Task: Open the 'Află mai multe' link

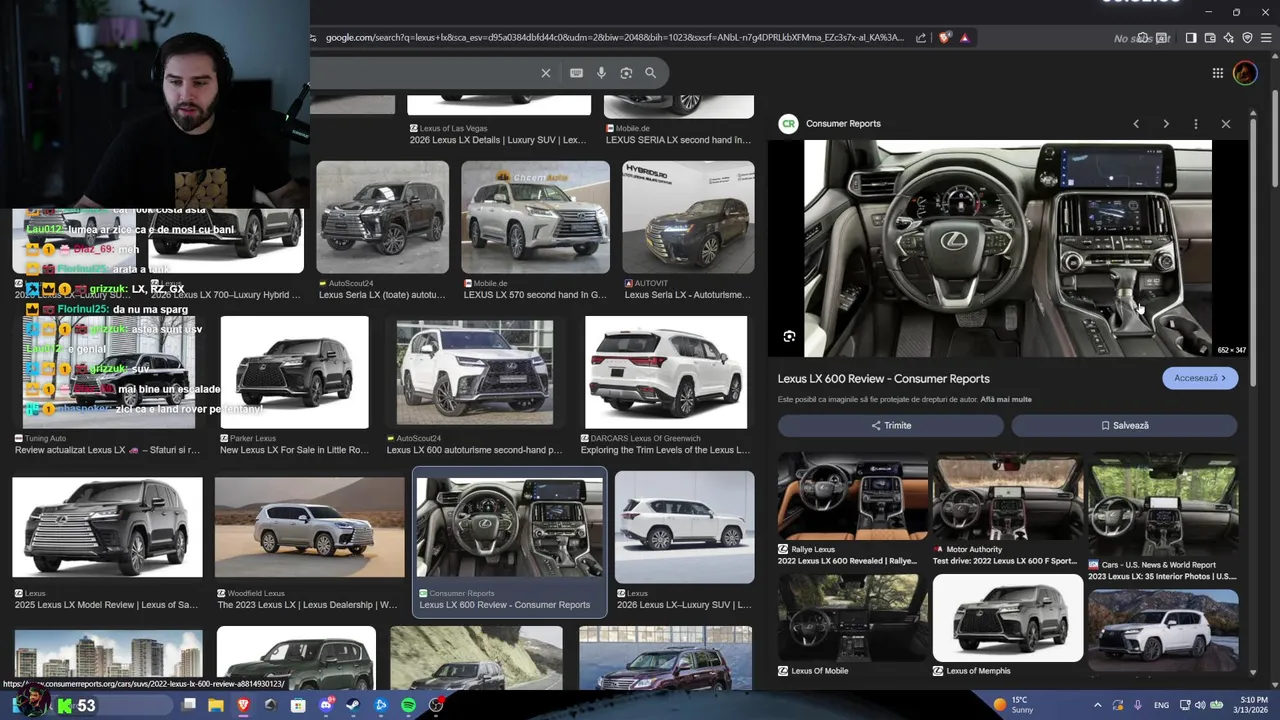Action: click(x=1006, y=400)
